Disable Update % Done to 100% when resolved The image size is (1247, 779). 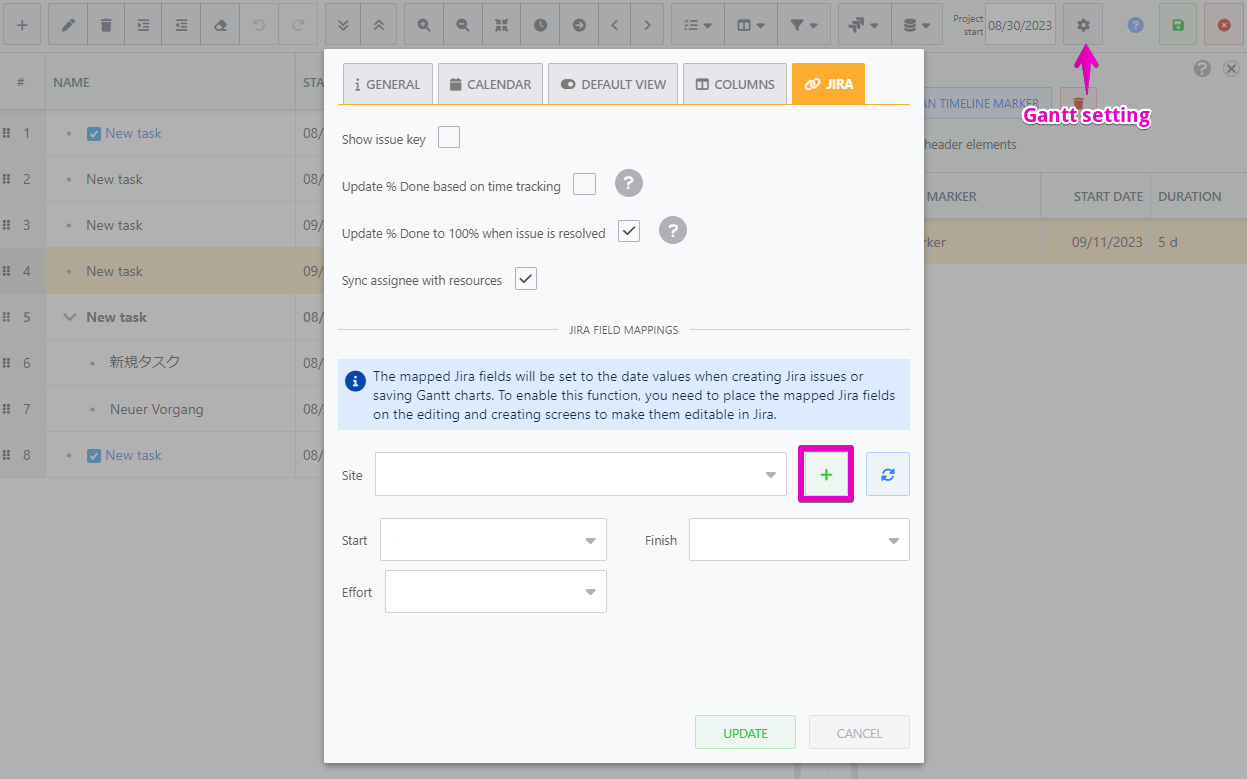(x=629, y=231)
